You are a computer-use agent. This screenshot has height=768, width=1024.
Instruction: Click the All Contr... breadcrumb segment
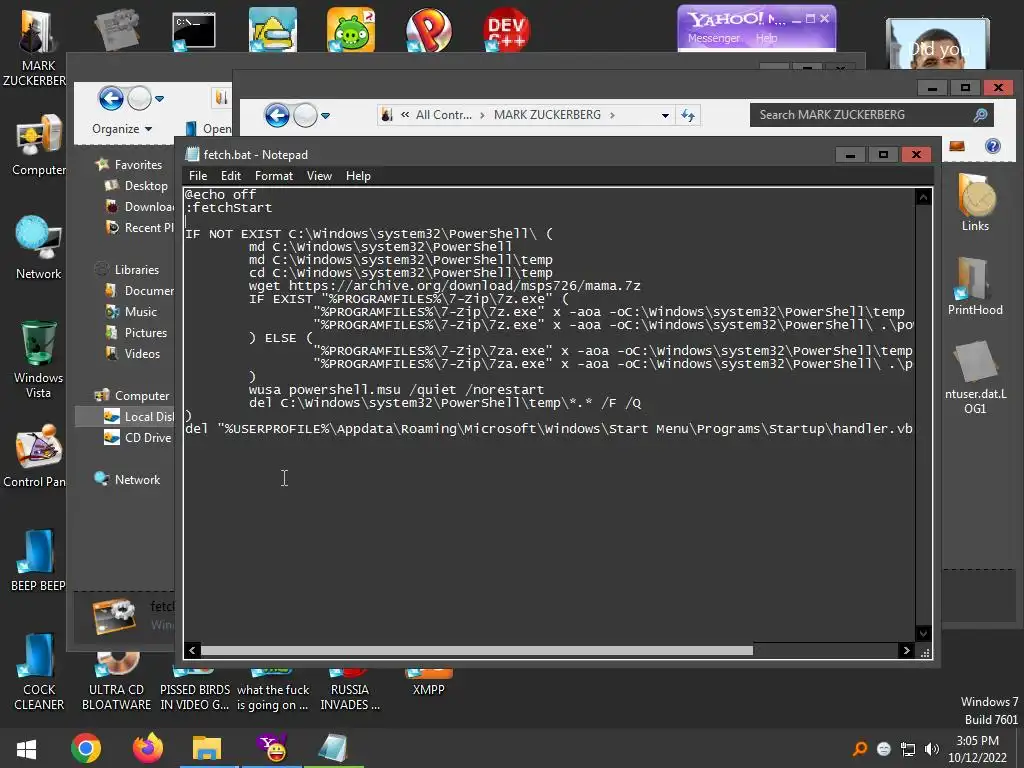coord(443,115)
